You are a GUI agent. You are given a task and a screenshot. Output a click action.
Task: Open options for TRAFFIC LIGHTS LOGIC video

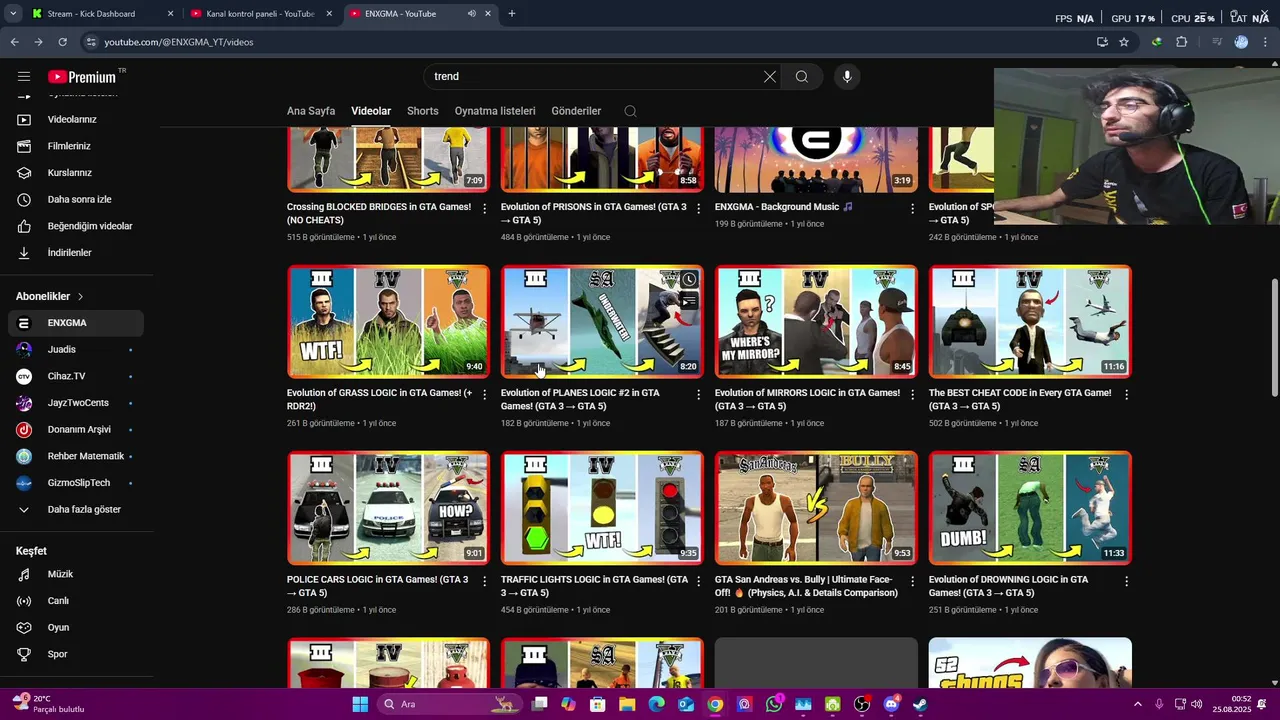pos(699,581)
